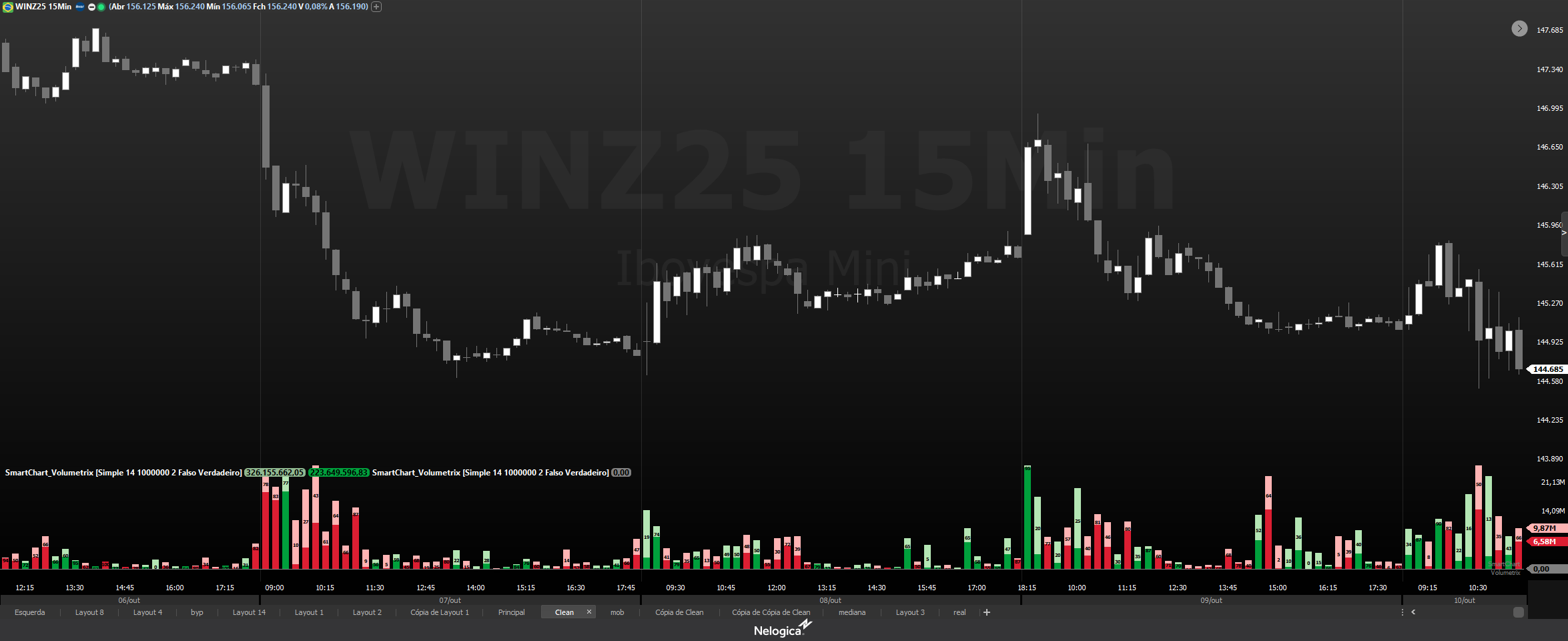
Task: Expand the collapsed right side panel handle
Action: [1564, 233]
